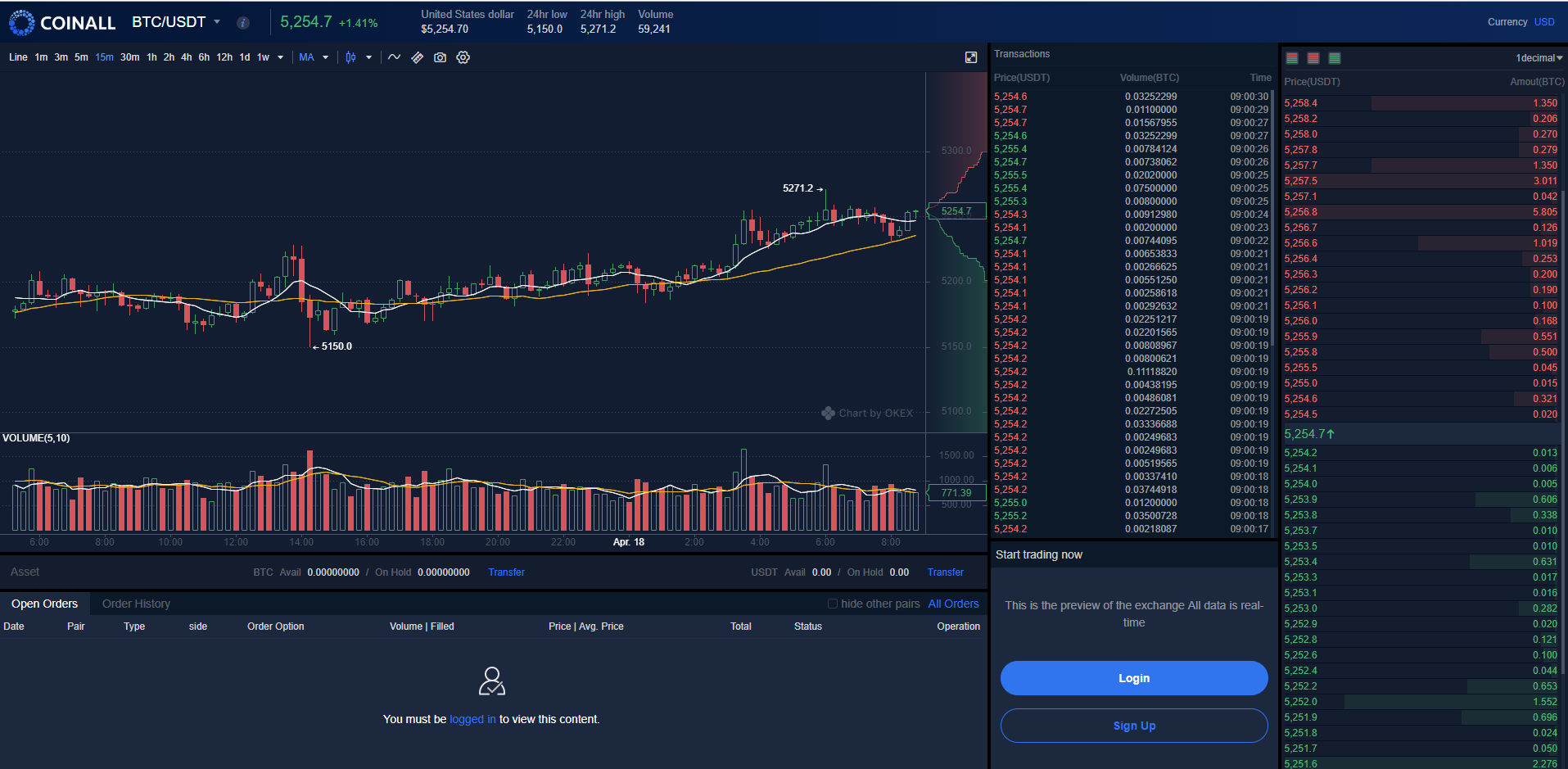Open the MA indicator dropdown arrow
The height and width of the screenshot is (769, 1568).
click(326, 57)
